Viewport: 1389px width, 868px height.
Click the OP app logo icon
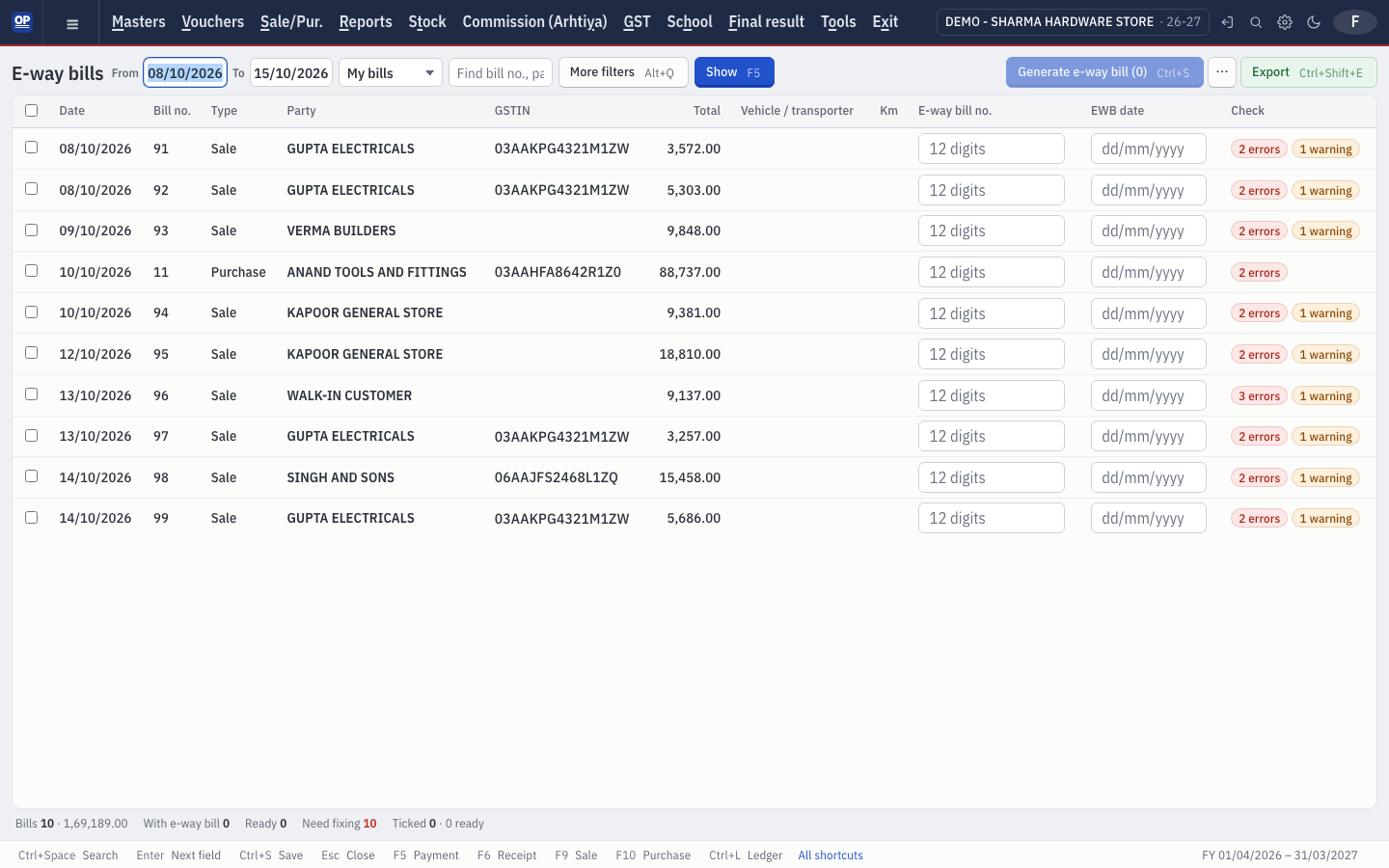(22, 21)
